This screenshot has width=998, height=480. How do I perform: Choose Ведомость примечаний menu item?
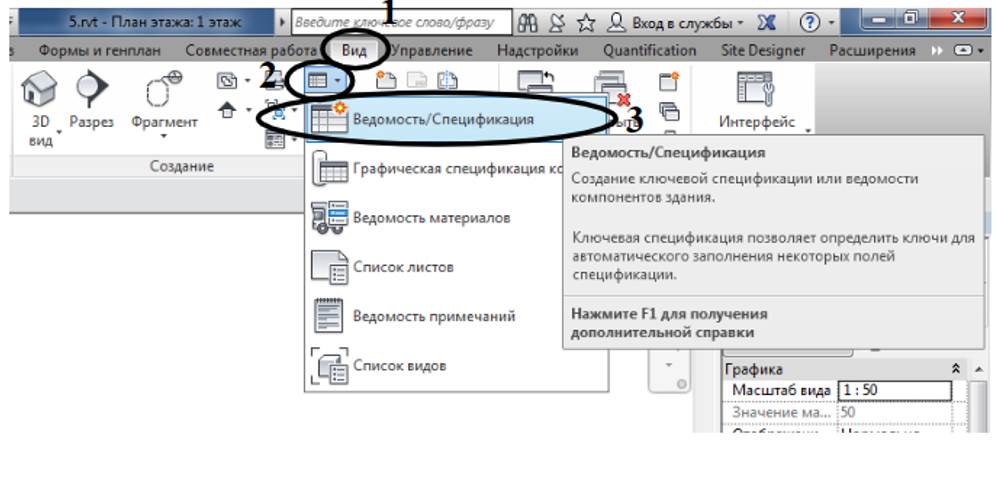coord(457,316)
